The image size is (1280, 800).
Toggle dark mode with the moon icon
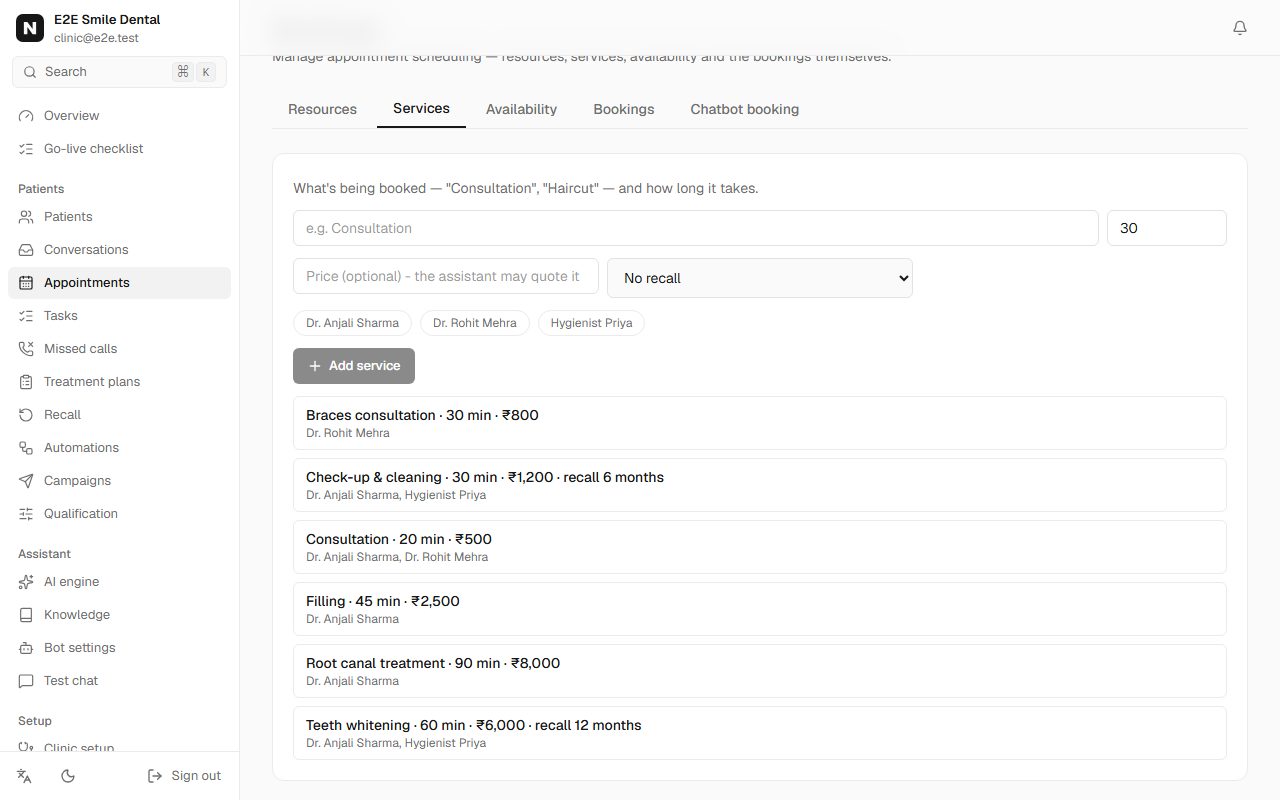(68, 776)
